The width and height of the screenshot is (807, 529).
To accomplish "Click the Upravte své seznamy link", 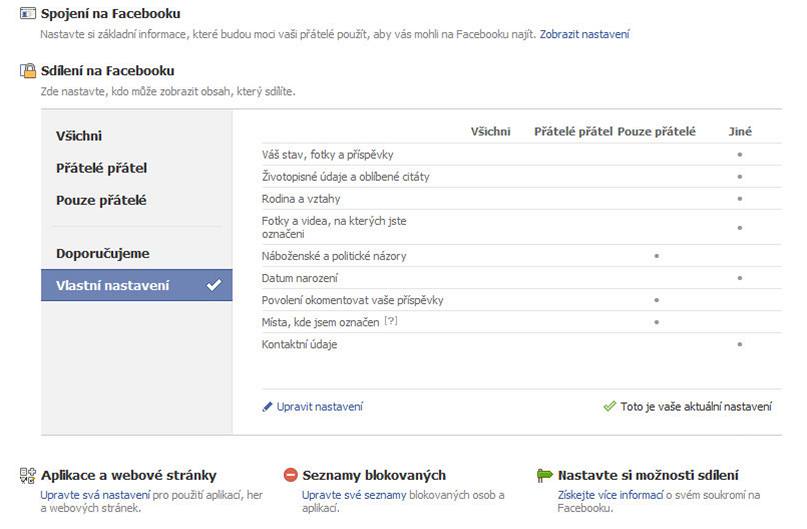I will (x=340, y=495).
